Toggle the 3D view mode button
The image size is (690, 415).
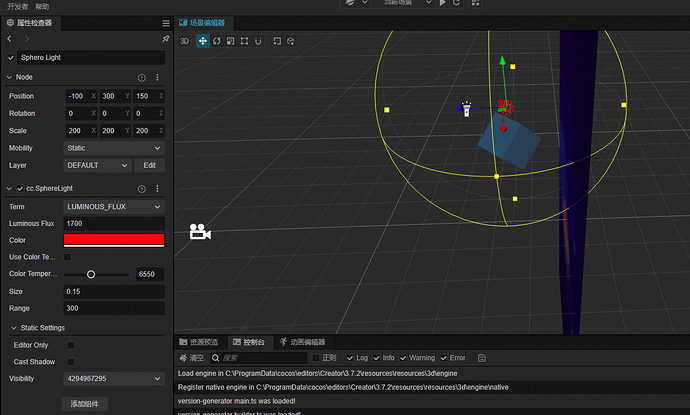pyautogui.click(x=184, y=41)
